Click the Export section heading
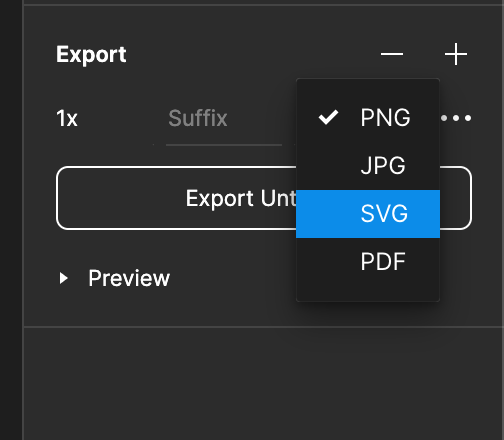 (x=91, y=54)
